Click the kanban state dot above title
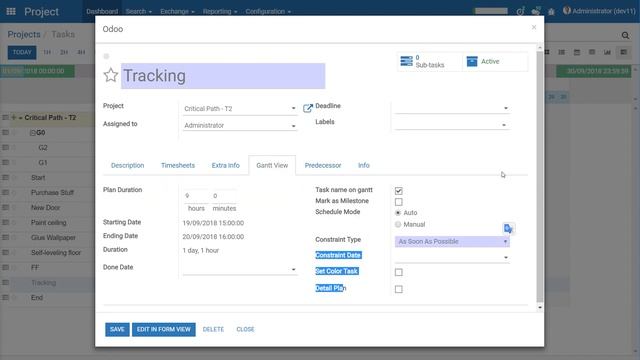Viewport: 640px width, 360px height. [107, 56]
